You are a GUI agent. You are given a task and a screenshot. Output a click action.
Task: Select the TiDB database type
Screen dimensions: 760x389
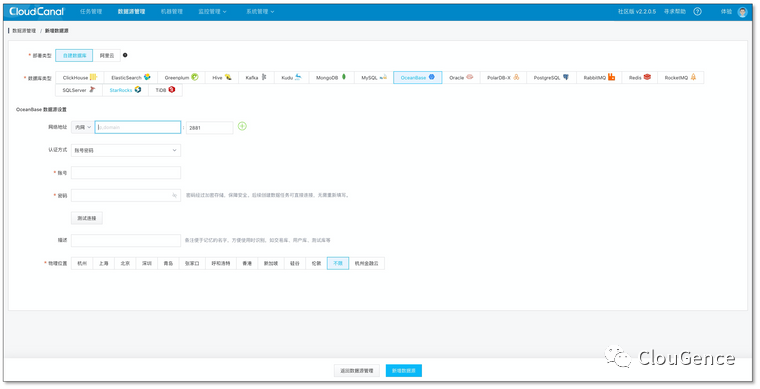[165, 90]
